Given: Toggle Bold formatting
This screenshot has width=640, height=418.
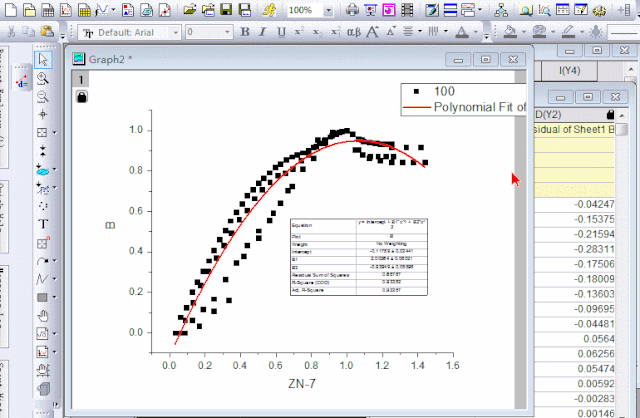Looking at the screenshot, I should click(x=246, y=32).
